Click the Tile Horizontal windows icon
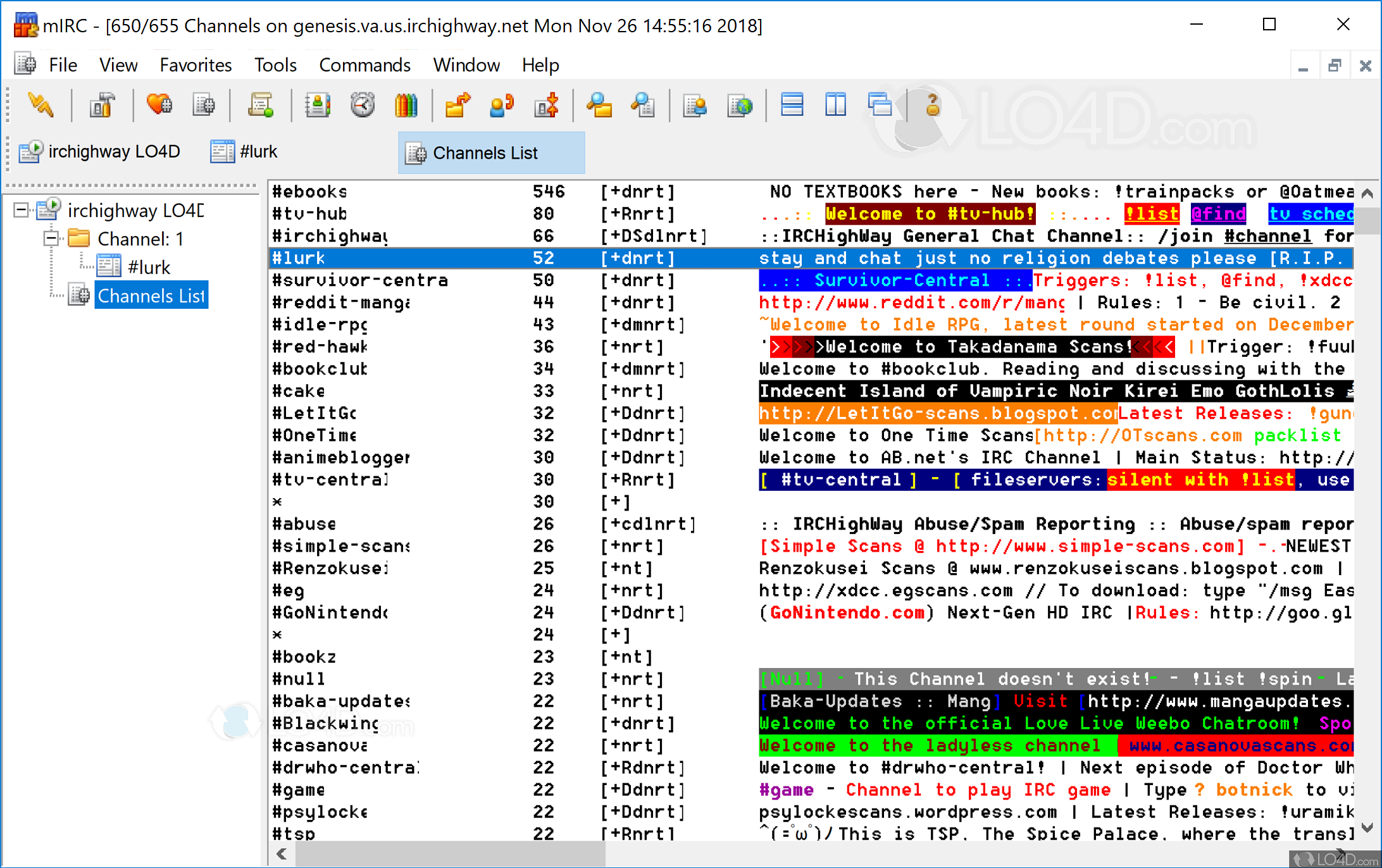The height and width of the screenshot is (868, 1382). (x=792, y=105)
